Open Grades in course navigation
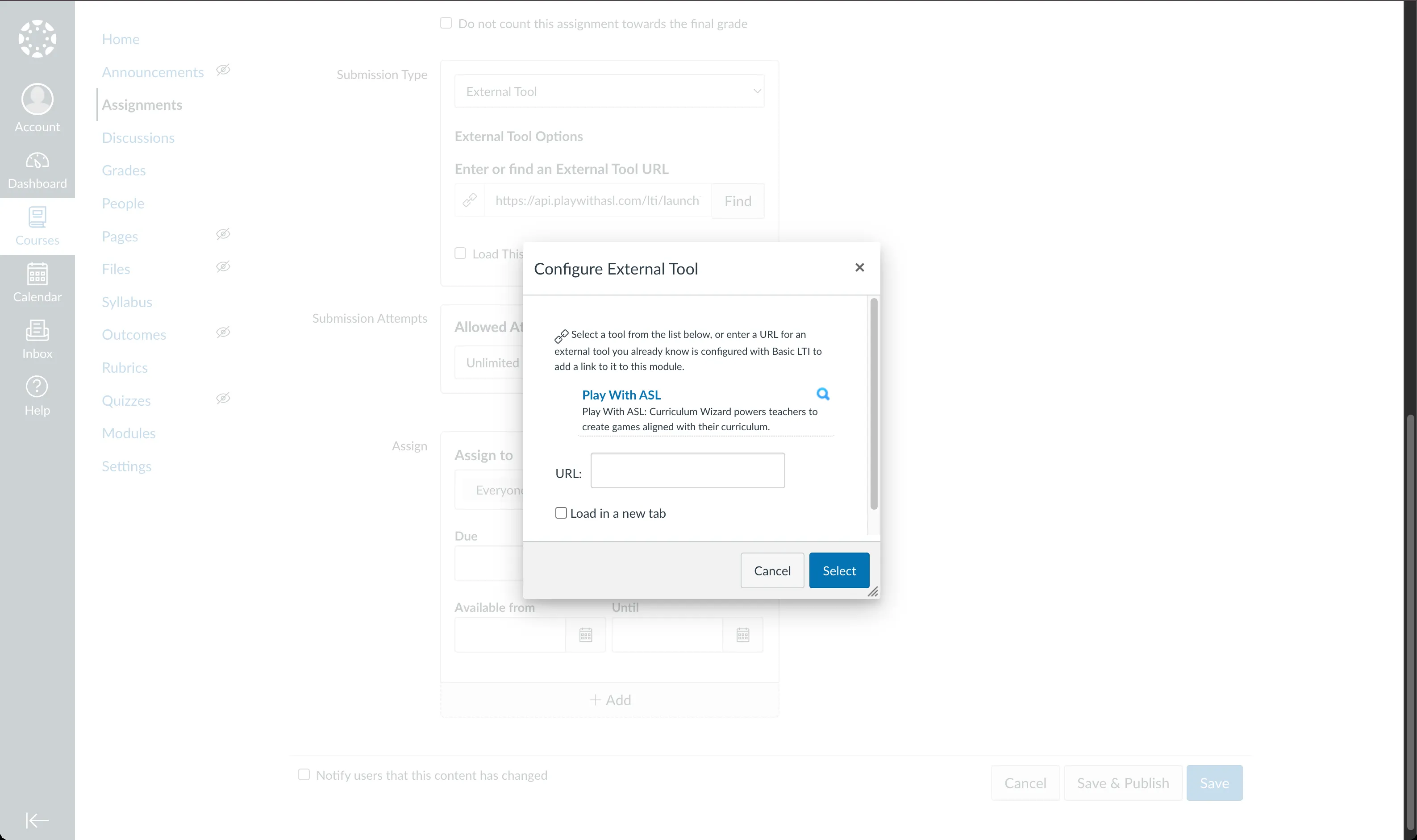 (124, 170)
